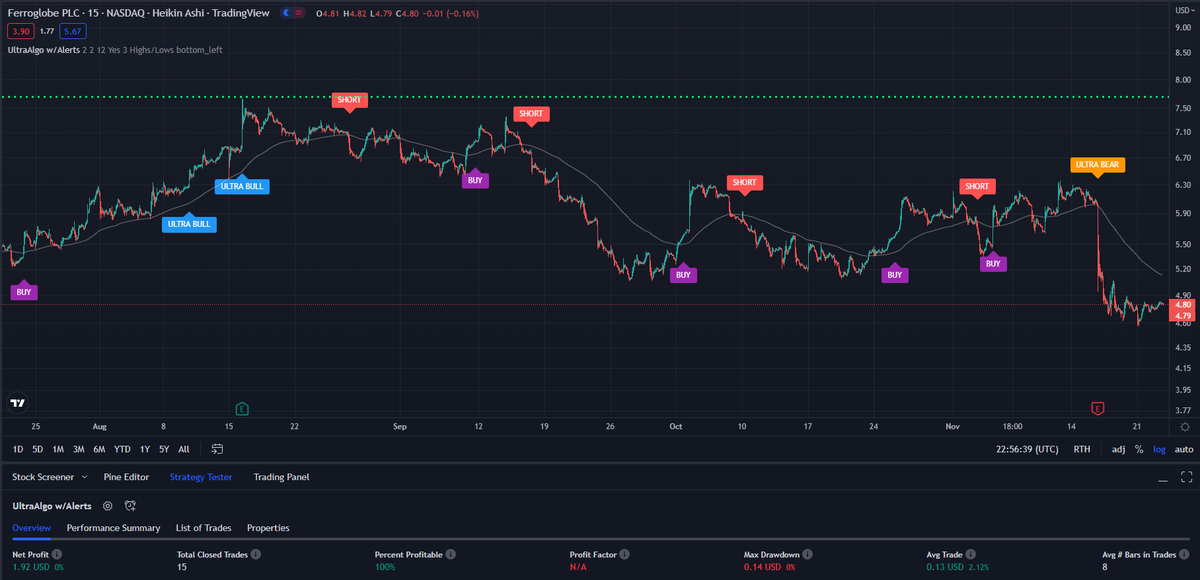
Task: Click the delayed data icon beside title
Action: click(x=301, y=13)
